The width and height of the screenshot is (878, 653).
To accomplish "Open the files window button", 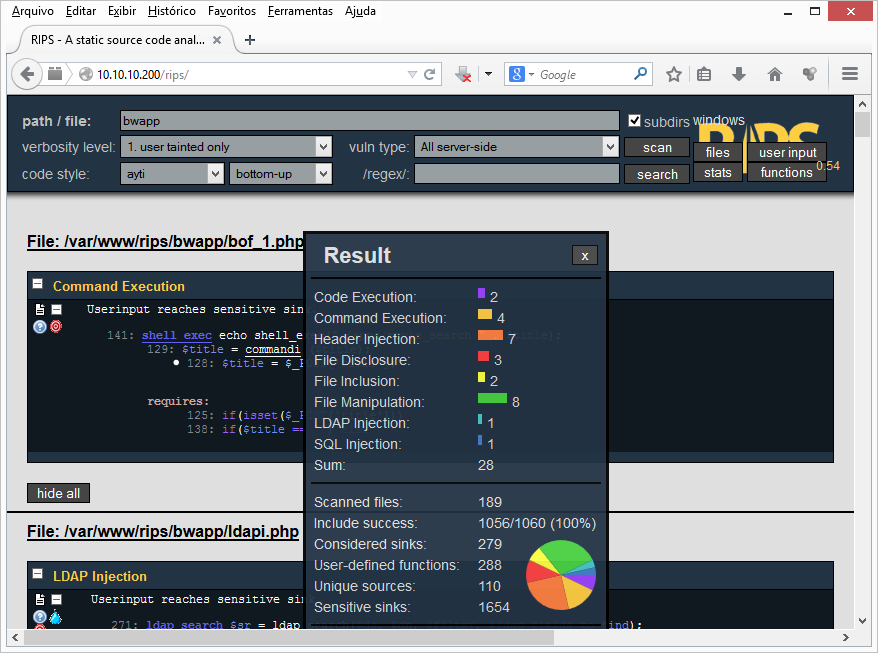I will point(717,152).
